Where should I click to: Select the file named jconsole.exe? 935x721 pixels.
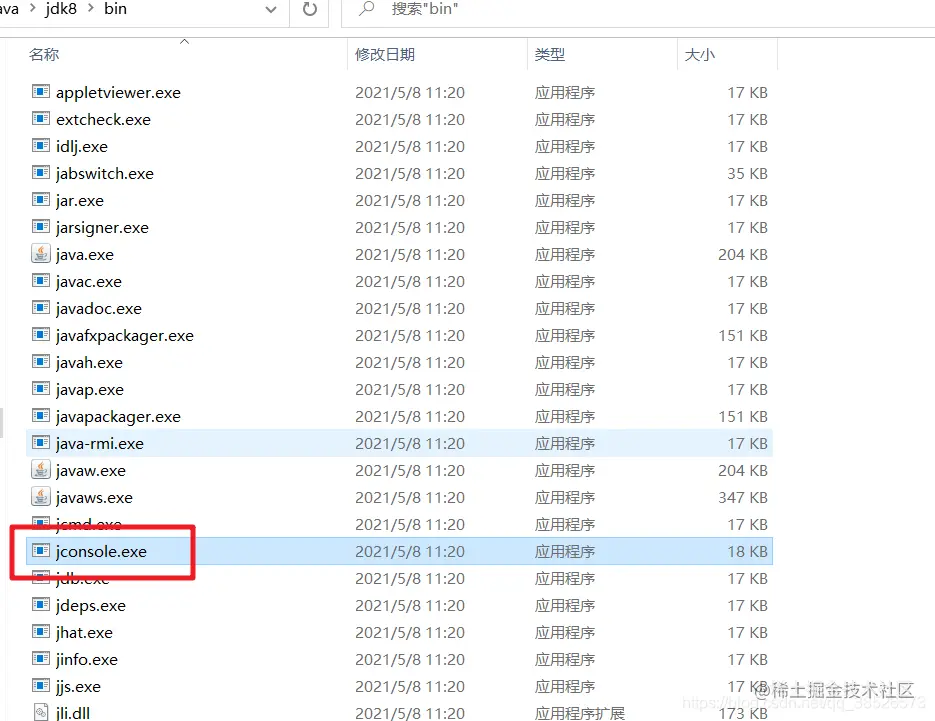point(101,551)
